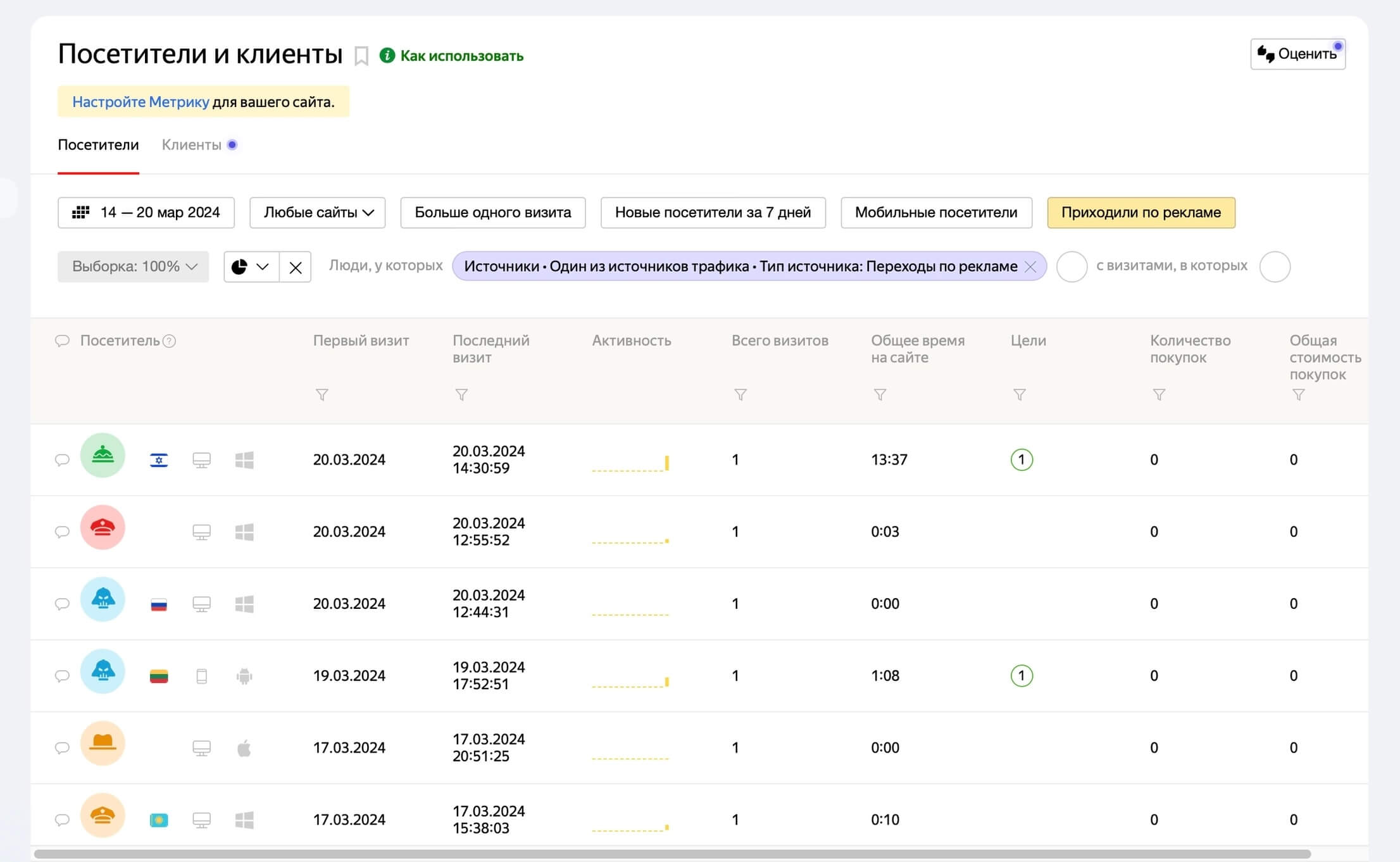Click the Android OS icon in 17:52:51 row
Image resolution: width=1400 pixels, height=862 pixels.
(x=244, y=677)
